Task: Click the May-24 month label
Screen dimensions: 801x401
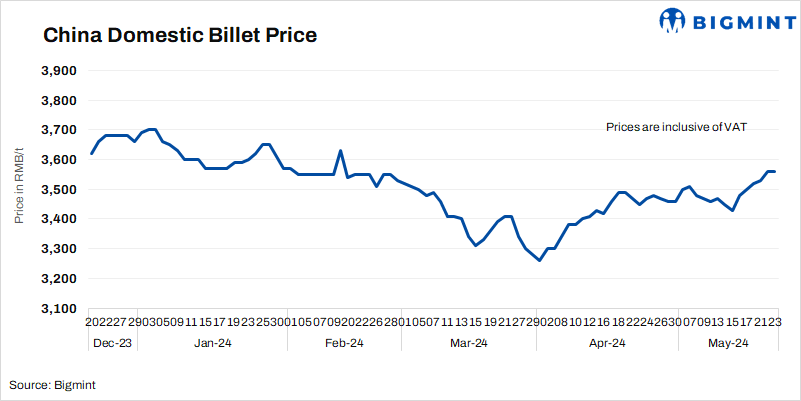Action: [728, 343]
